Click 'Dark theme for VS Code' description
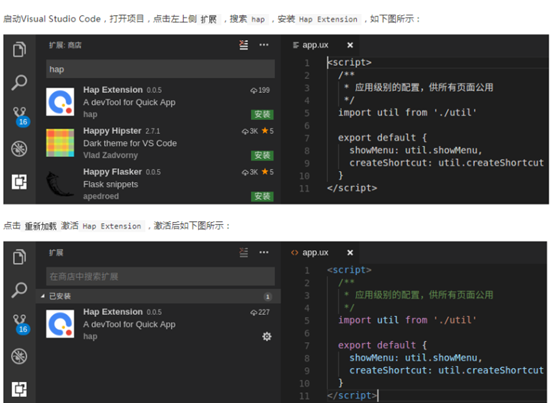 pos(130,143)
